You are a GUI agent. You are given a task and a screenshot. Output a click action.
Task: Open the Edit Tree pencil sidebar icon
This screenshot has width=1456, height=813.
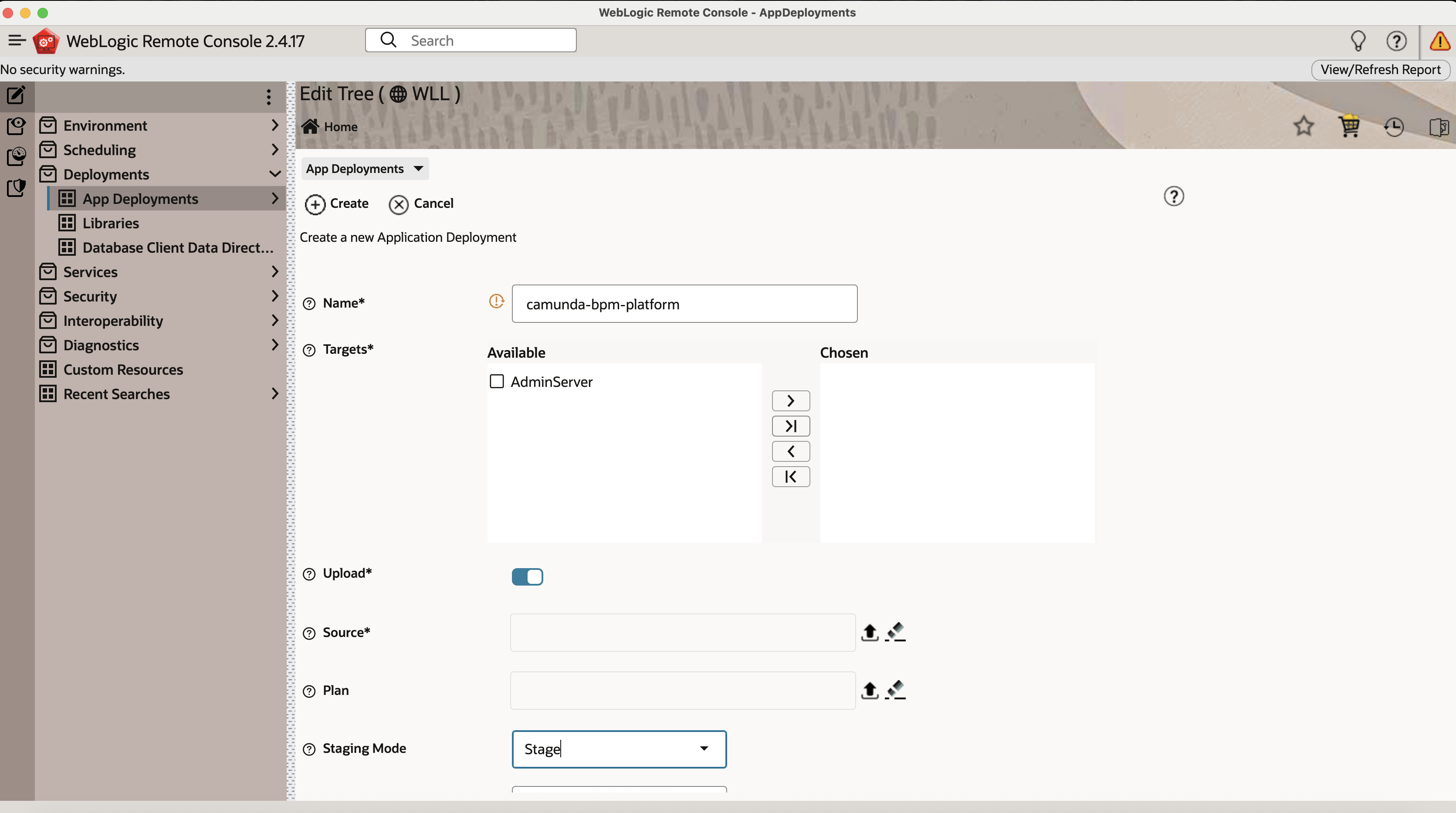coord(16,95)
